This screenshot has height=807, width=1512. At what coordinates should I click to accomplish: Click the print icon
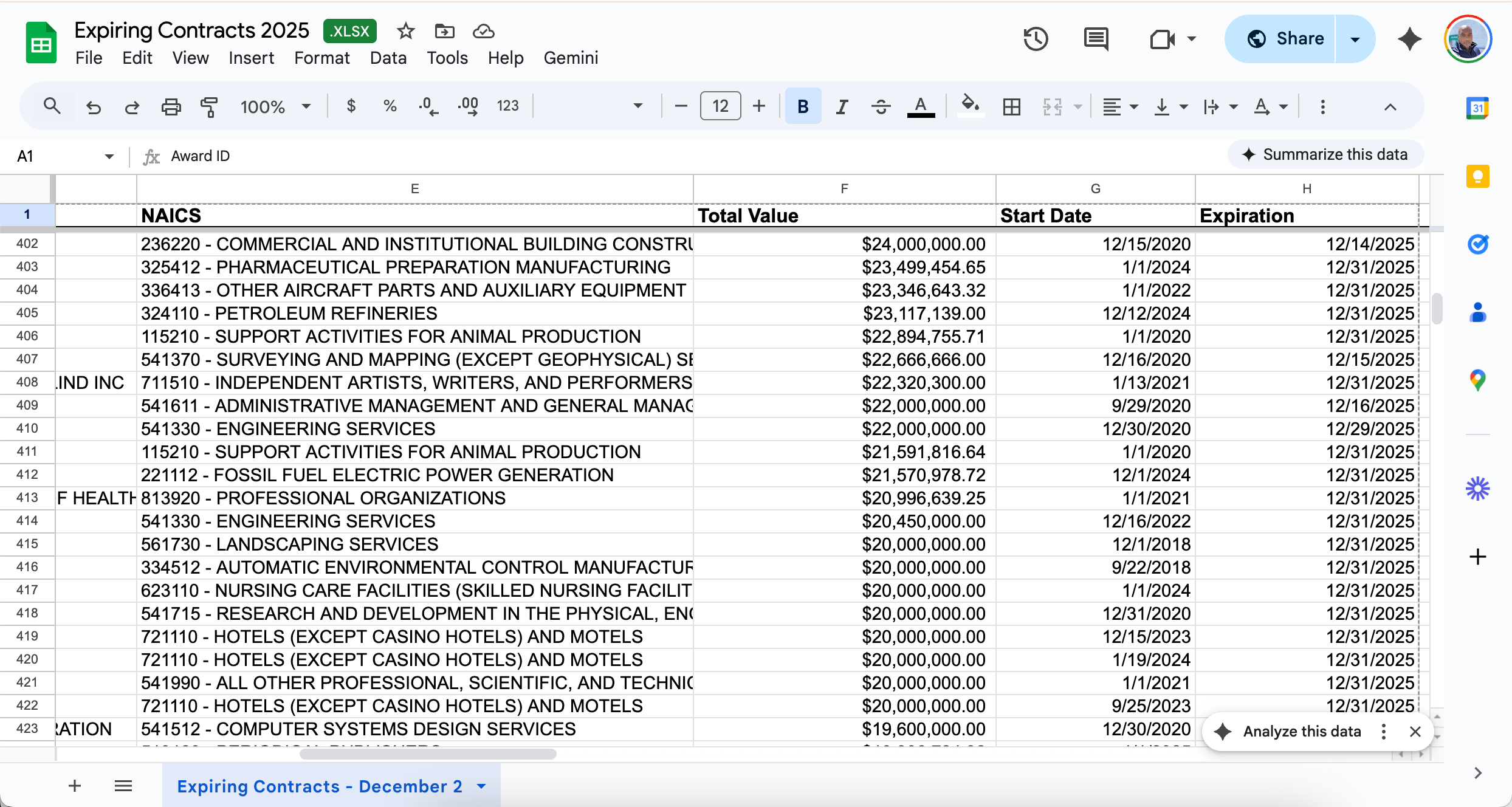tap(171, 107)
